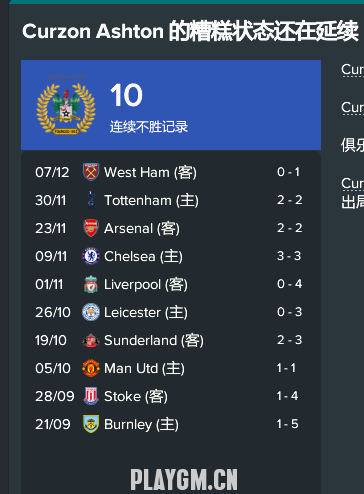Click the Tottenham club badge
The width and height of the screenshot is (364, 494).
point(91,200)
